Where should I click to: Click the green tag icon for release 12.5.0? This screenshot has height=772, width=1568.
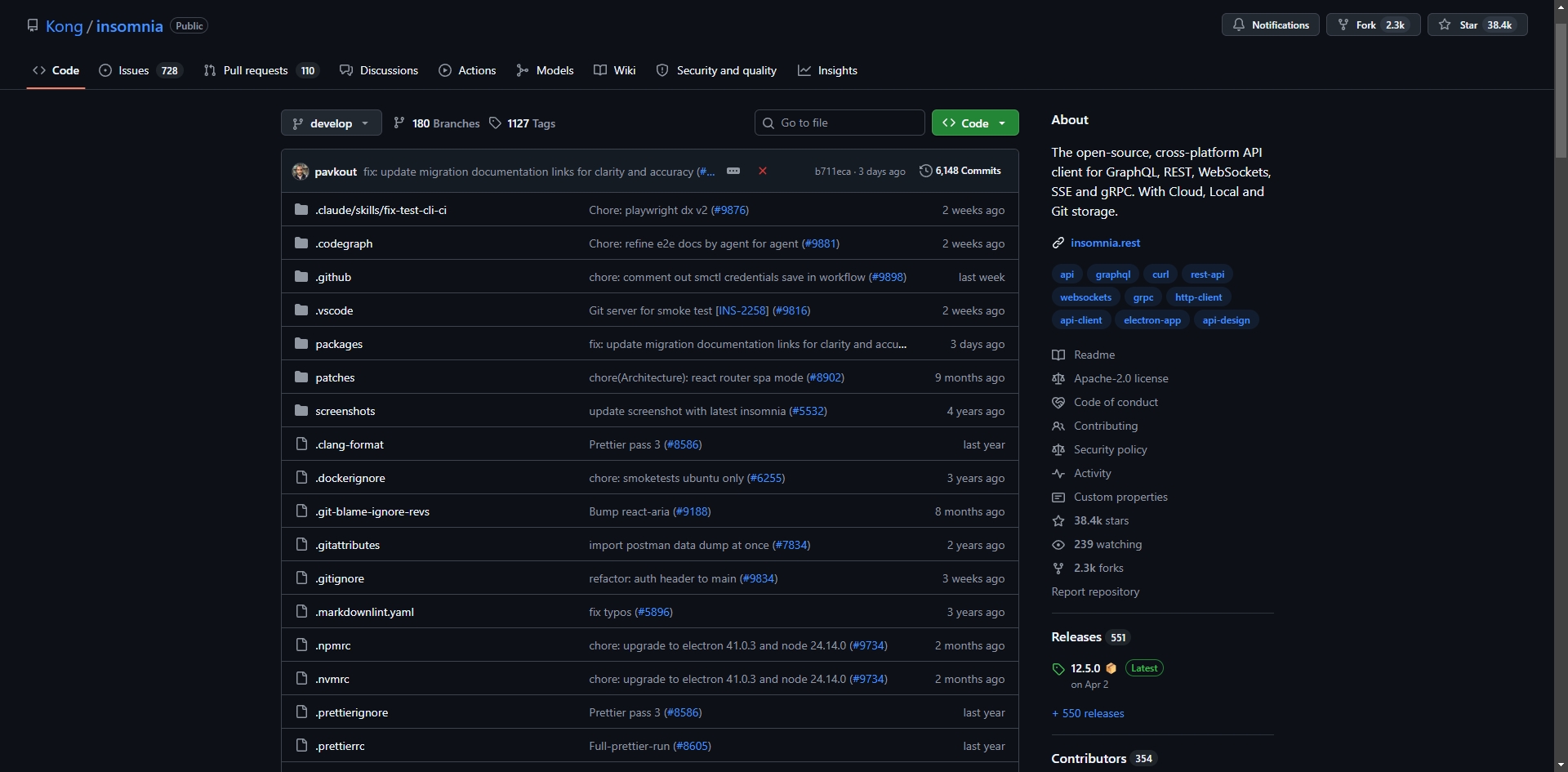click(x=1058, y=669)
